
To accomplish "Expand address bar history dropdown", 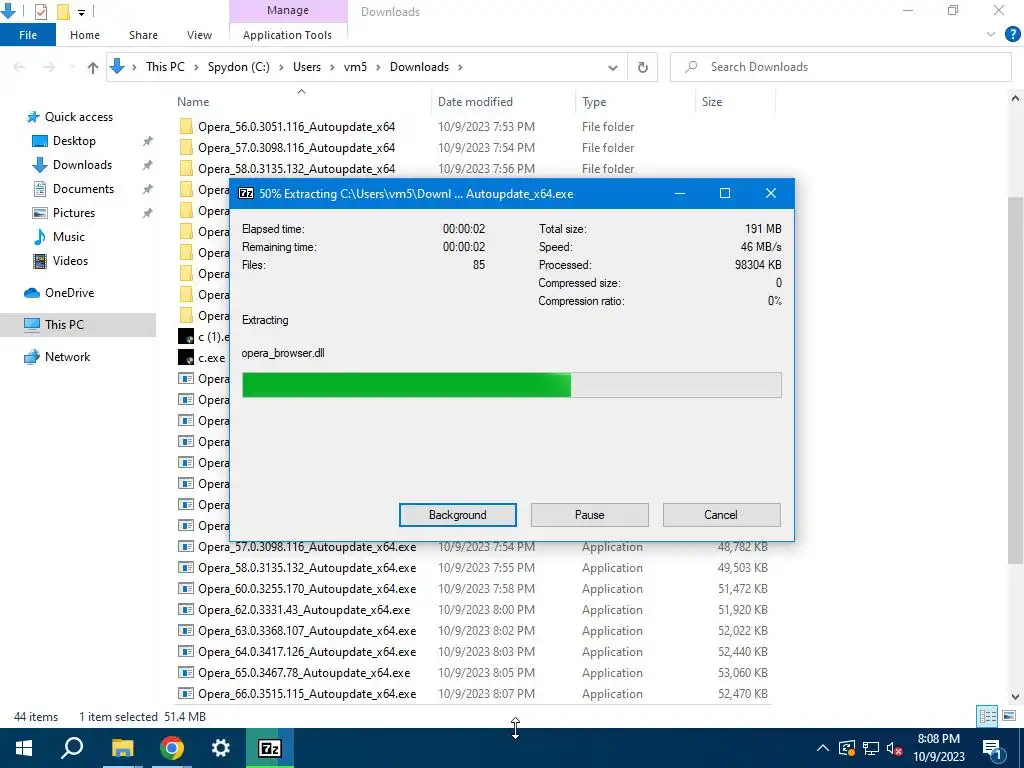I will pos(613,67).
